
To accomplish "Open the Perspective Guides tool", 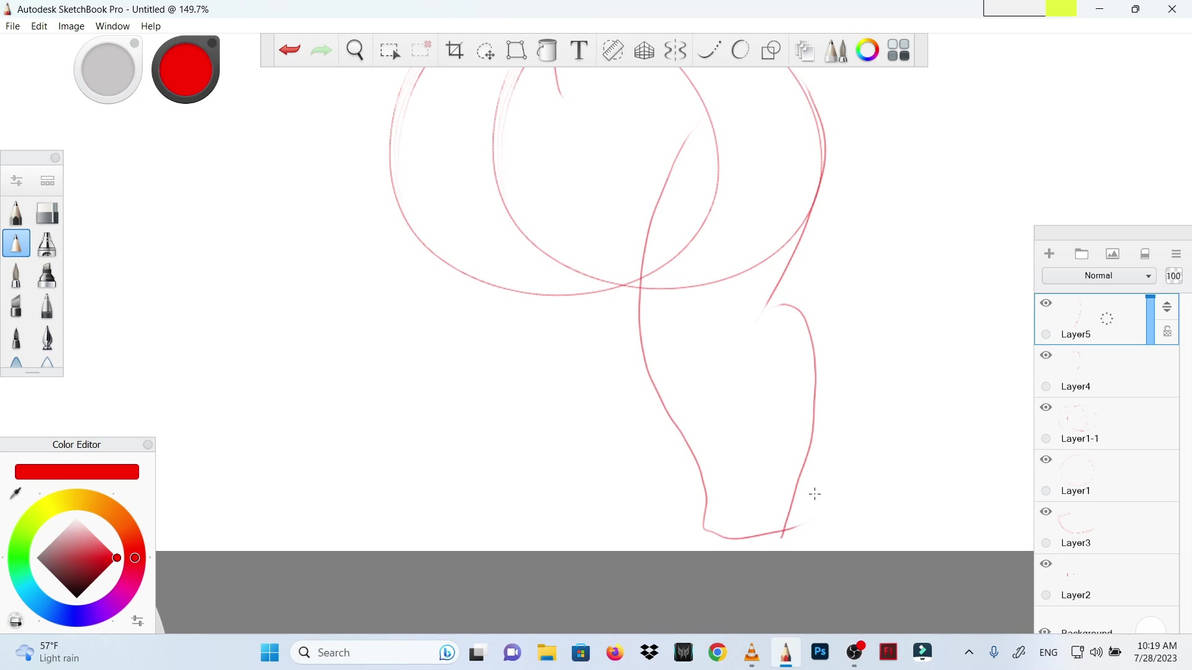I will 644,50.
